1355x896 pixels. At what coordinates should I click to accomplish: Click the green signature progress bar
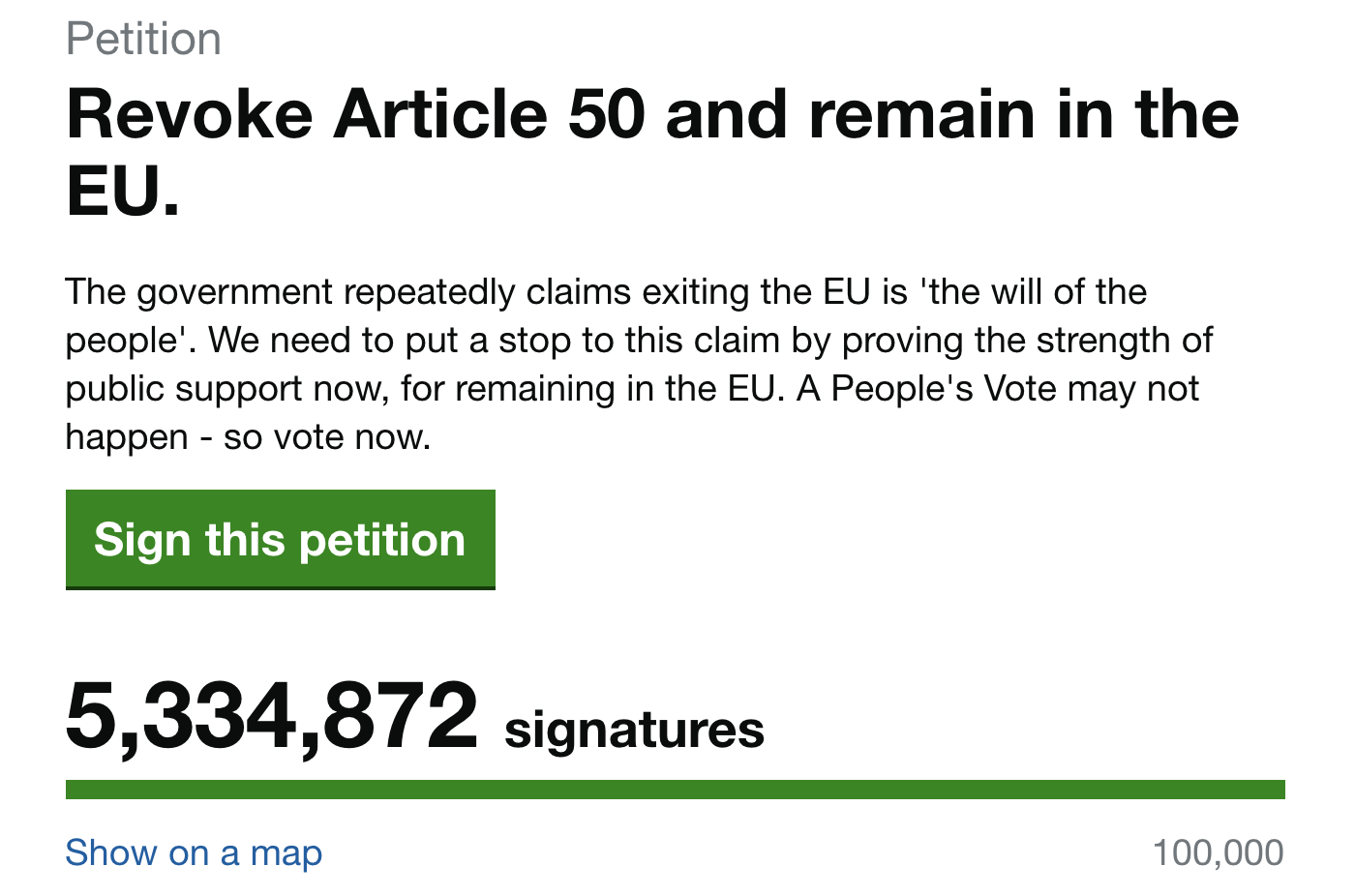[675, 790]
